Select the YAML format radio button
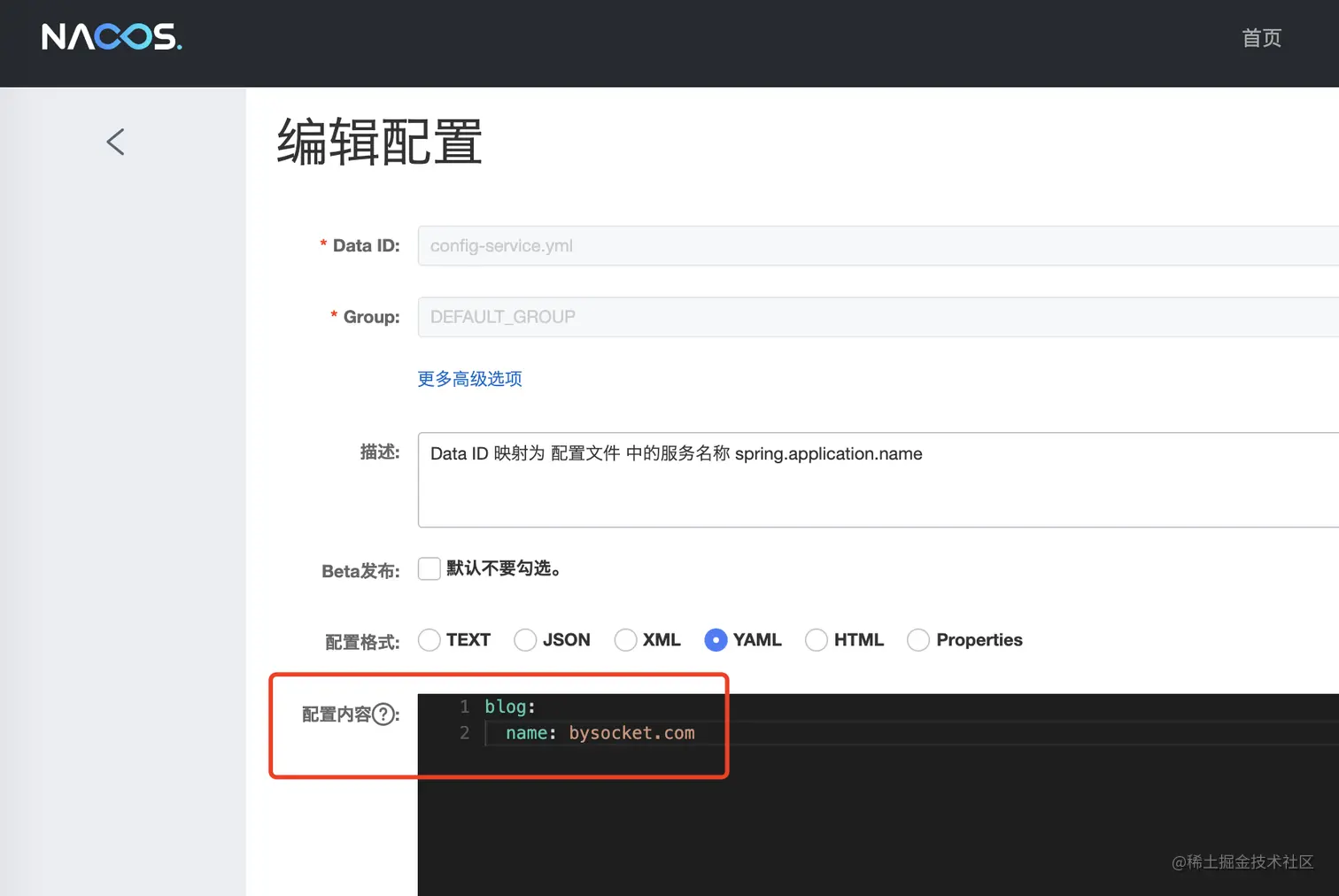1339x896 pixels. coord(716,640)
